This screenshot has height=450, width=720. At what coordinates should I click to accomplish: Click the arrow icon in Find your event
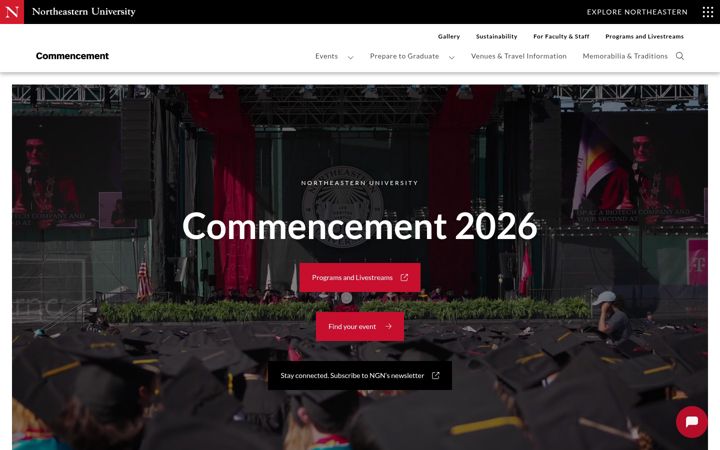tap(388, 326)
